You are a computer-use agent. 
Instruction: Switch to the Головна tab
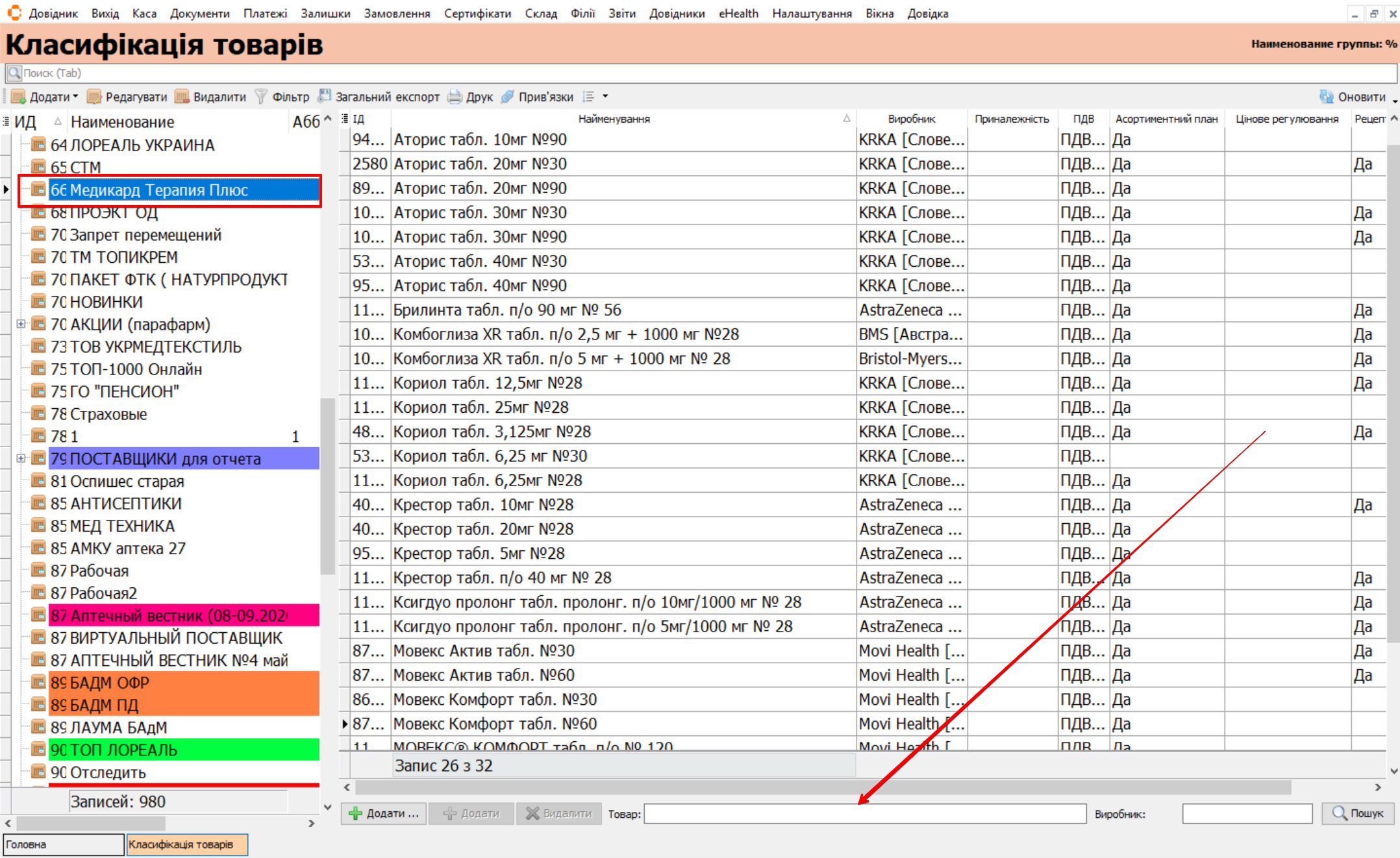coord(63,844)
